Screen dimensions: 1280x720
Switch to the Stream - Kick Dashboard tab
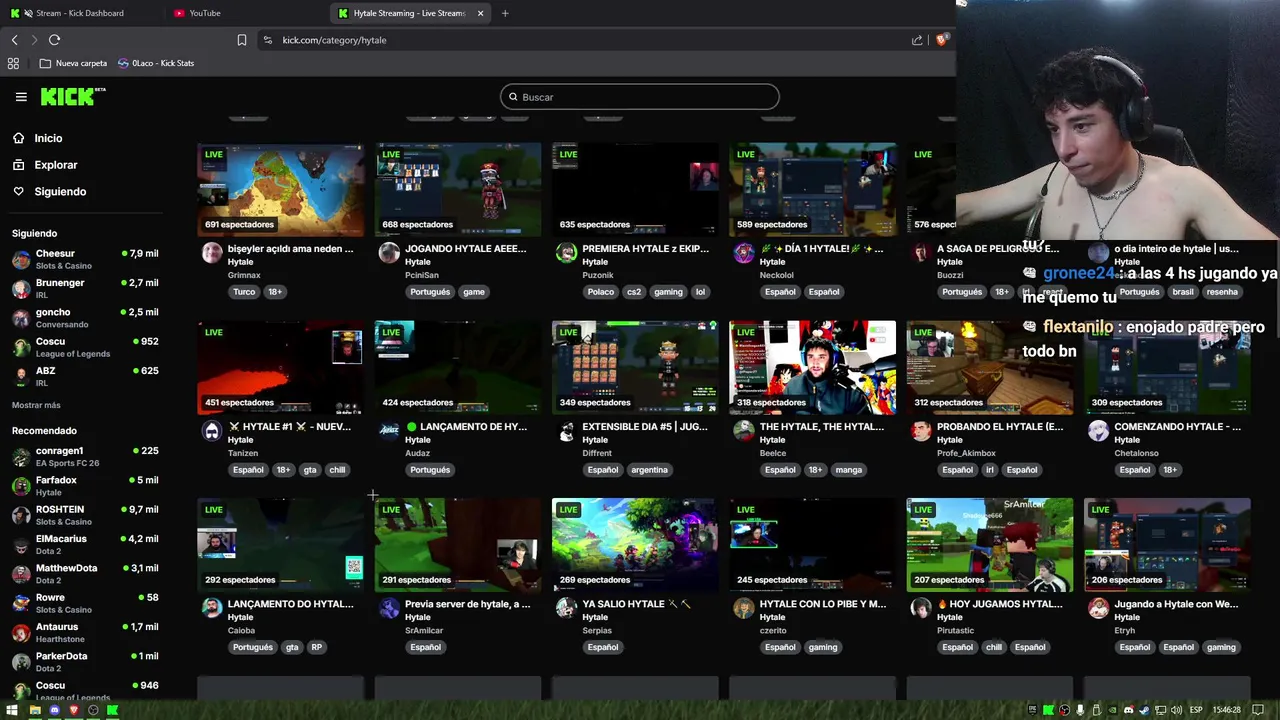[x=80, y=13]
